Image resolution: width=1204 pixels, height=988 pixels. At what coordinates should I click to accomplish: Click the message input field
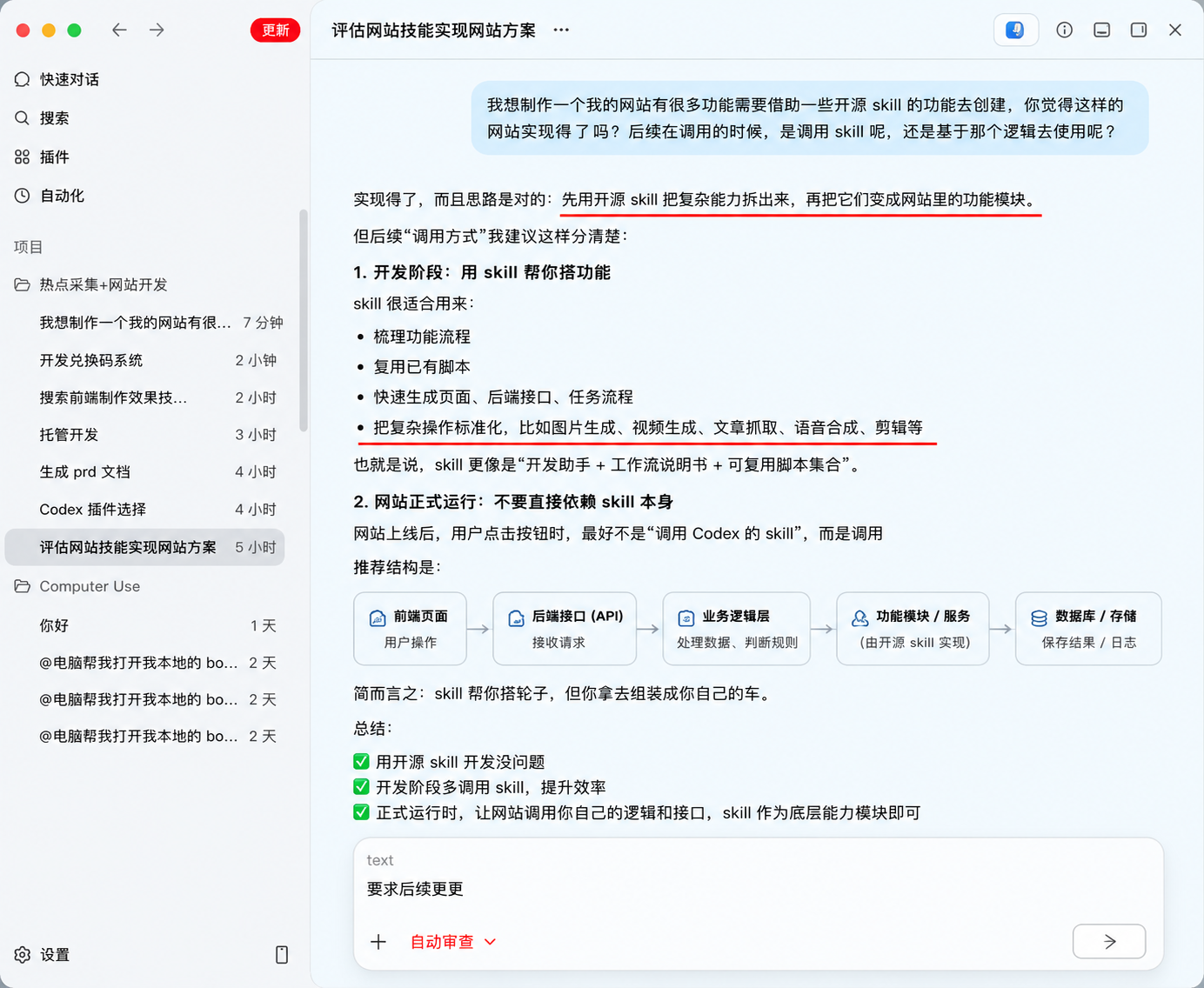(x=758, y=889)
